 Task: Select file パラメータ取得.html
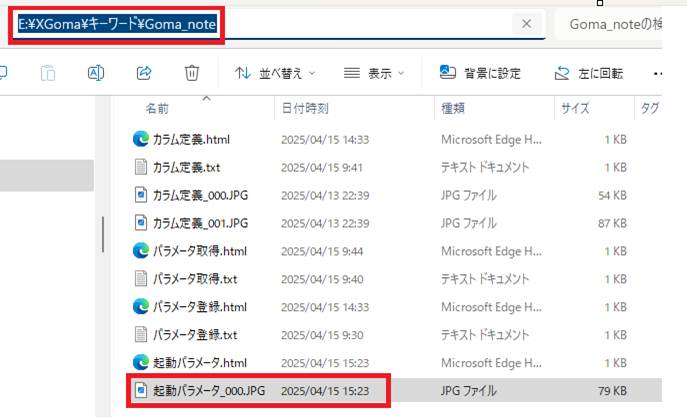click(x=200, y=251)
